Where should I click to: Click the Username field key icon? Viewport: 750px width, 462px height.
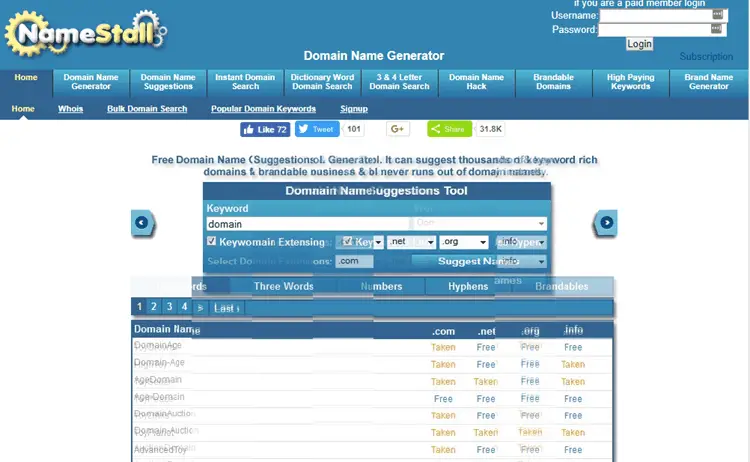(717, 14)
